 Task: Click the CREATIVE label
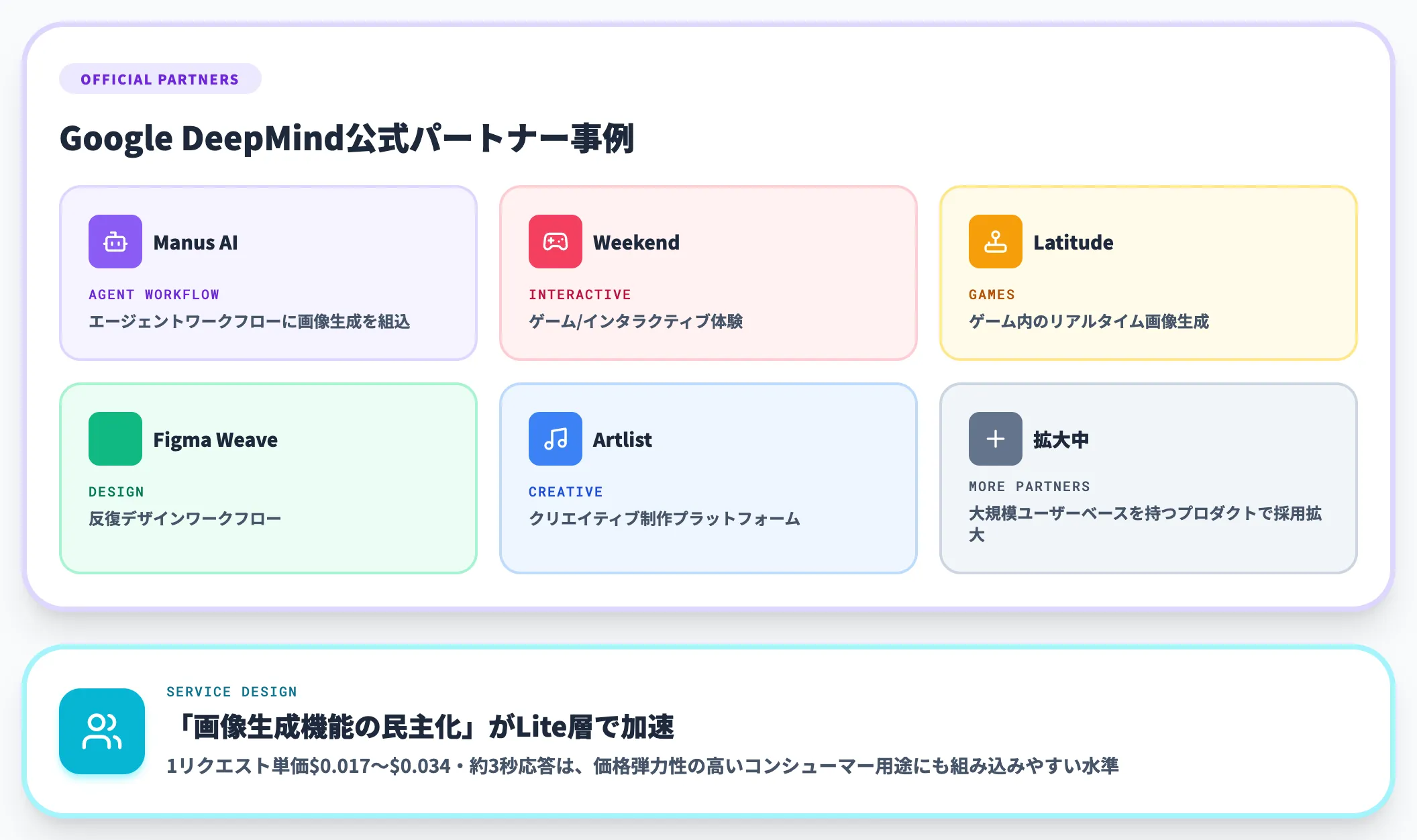click(566, 492)
